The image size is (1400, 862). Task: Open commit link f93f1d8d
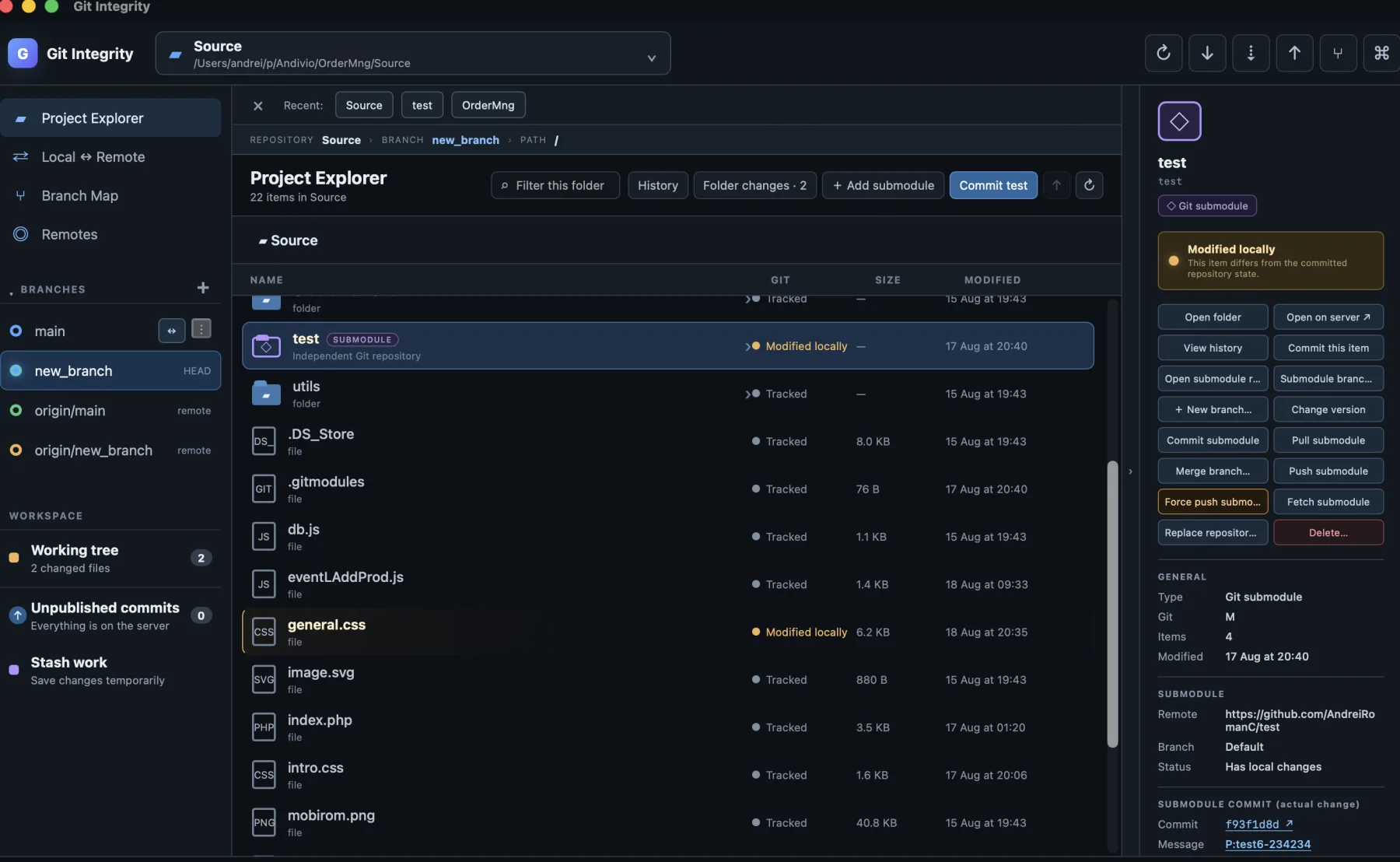pos(1259,825)
